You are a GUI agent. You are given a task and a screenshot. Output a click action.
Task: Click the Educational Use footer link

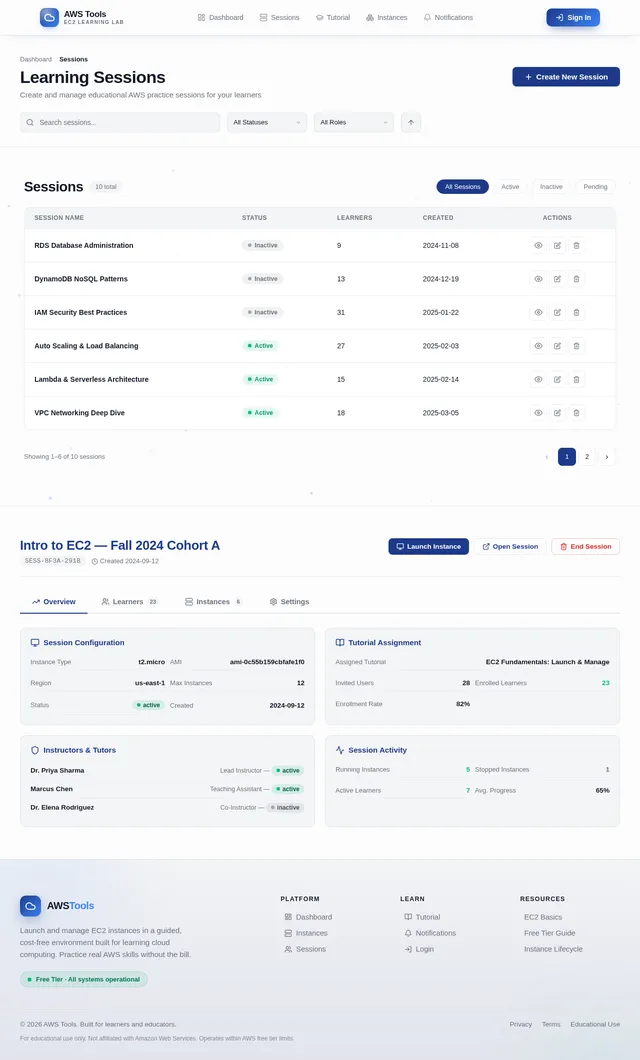coord(595,1024)
